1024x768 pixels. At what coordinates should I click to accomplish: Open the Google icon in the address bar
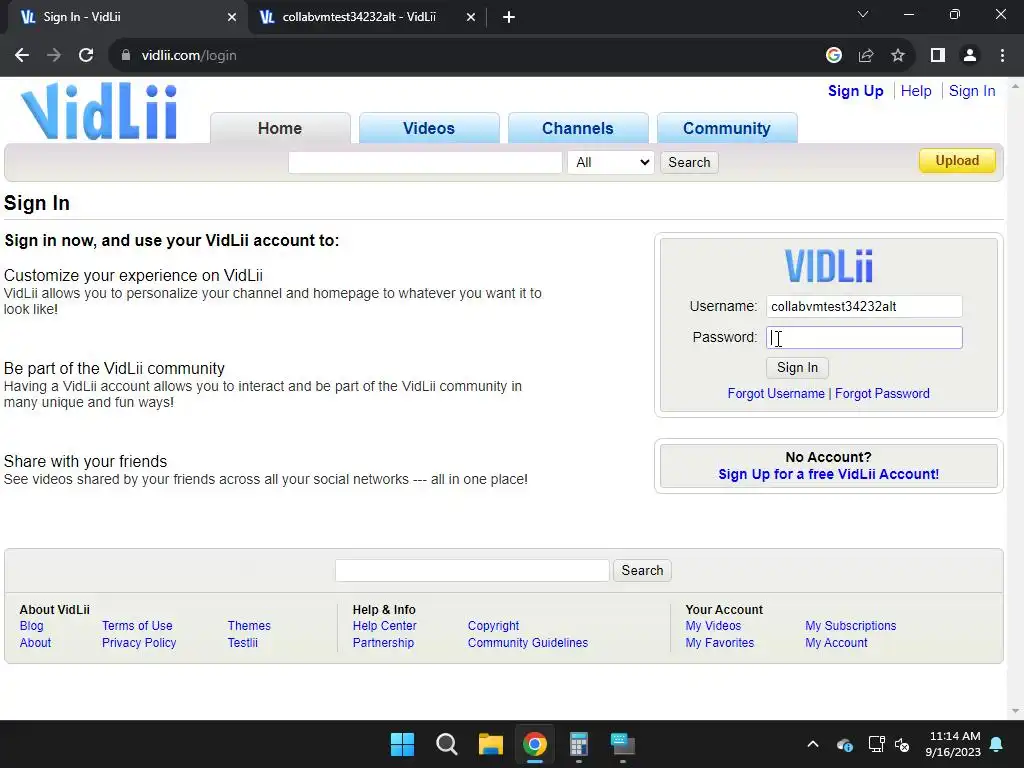833,56
